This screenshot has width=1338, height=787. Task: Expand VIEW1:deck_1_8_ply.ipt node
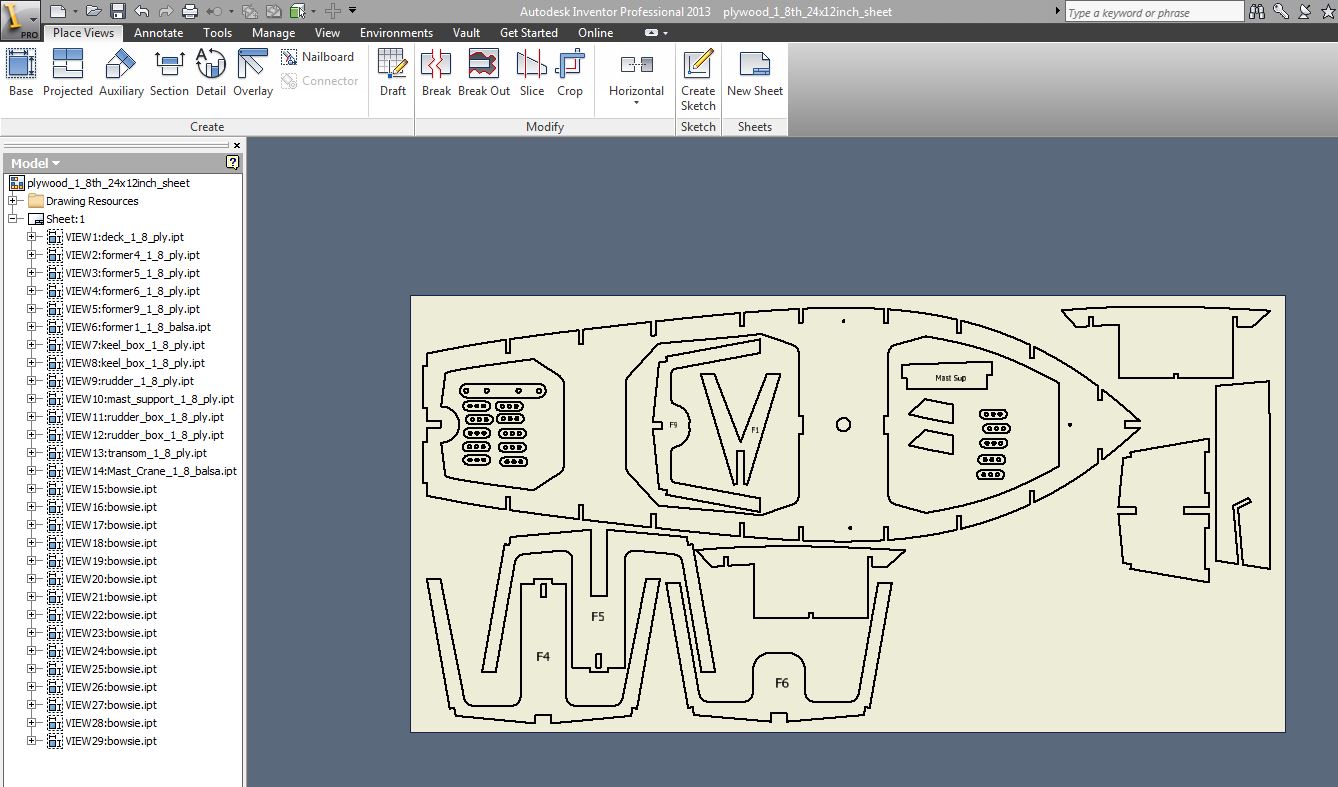(32, 237)
